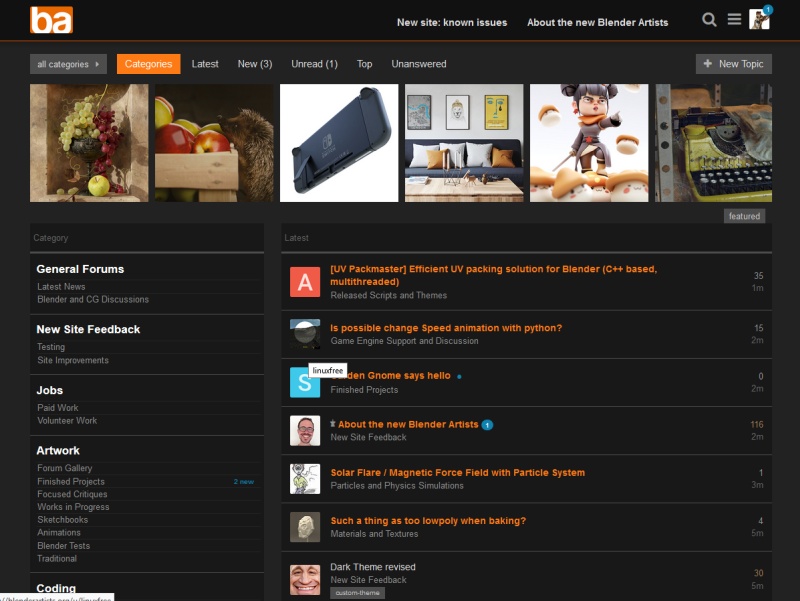Viewport: 800px width, 601px height.
Task: Open the search magnifier icon
Action: point(709,20)
